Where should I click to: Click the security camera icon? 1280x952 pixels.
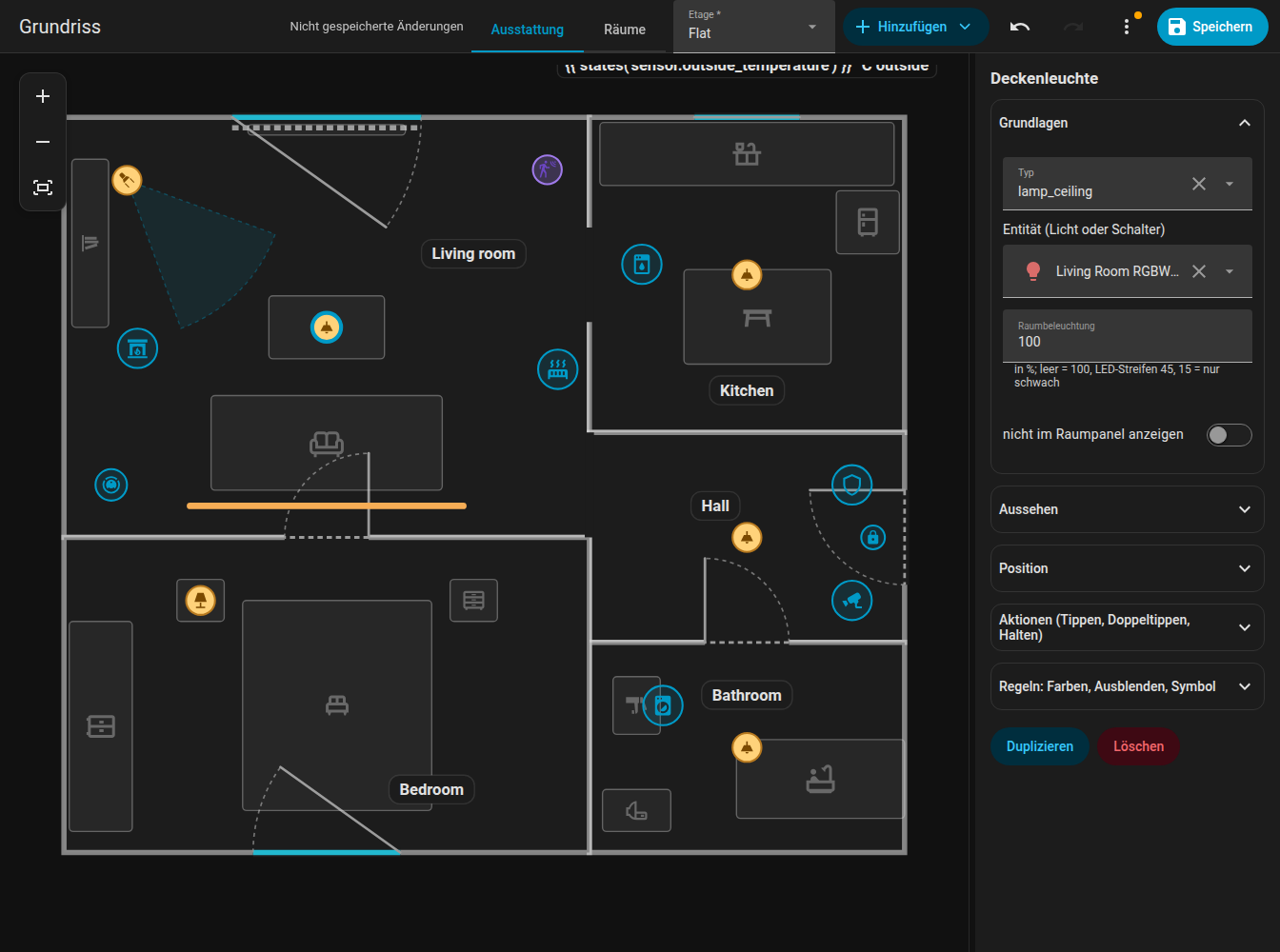(x=852, y=601)
